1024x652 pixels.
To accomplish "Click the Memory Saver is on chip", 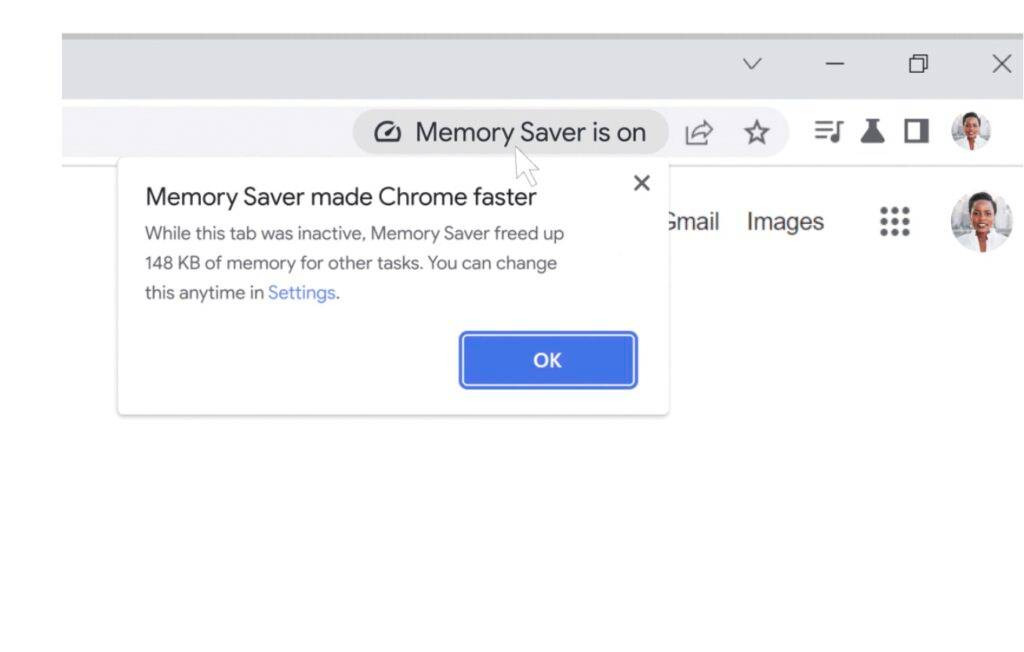I will tap(510, 131).
